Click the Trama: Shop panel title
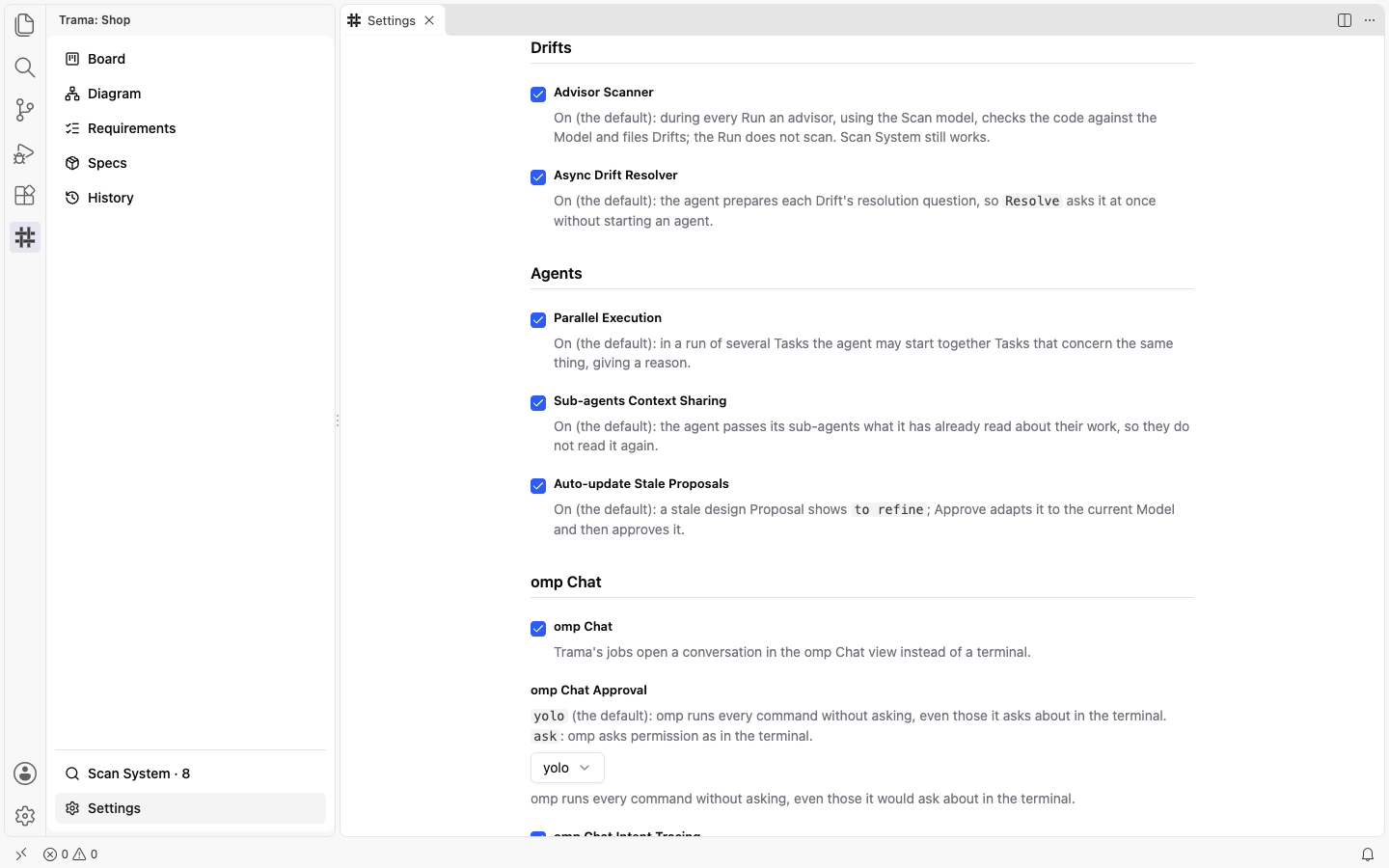 pyautogui.click(x=95, y=19)
